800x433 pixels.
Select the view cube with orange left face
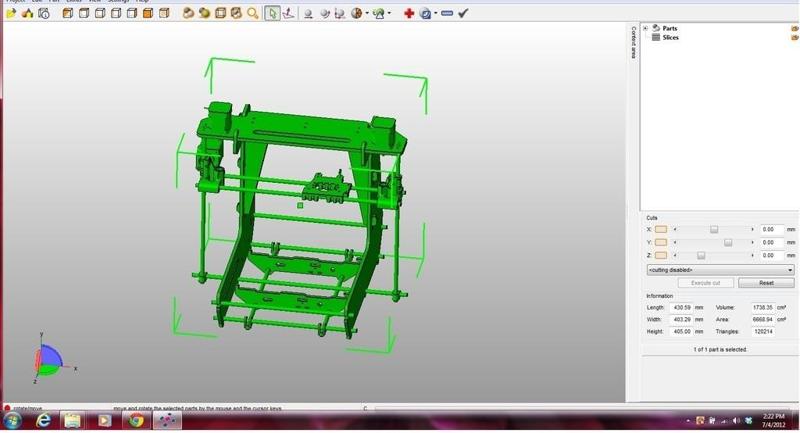tap(67, 14)
